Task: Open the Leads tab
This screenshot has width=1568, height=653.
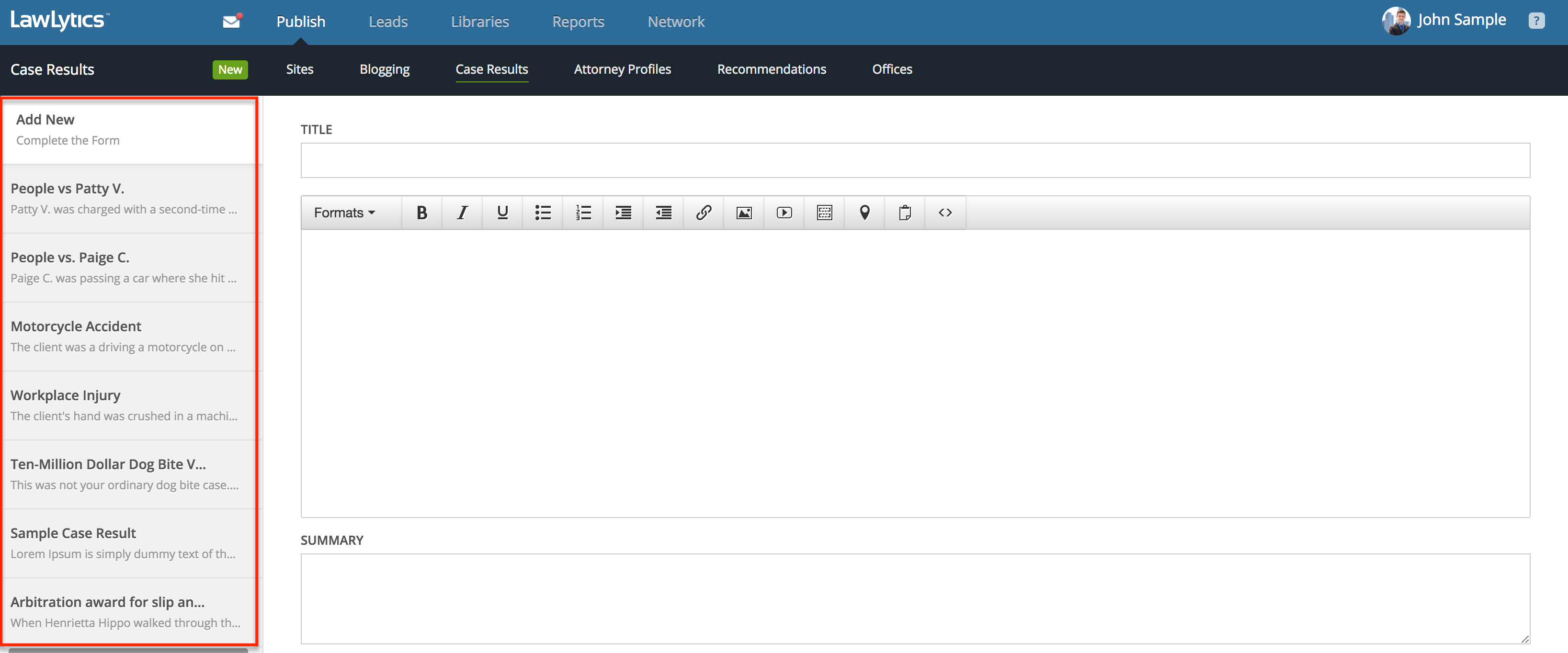Action: (x=388, y=22)
